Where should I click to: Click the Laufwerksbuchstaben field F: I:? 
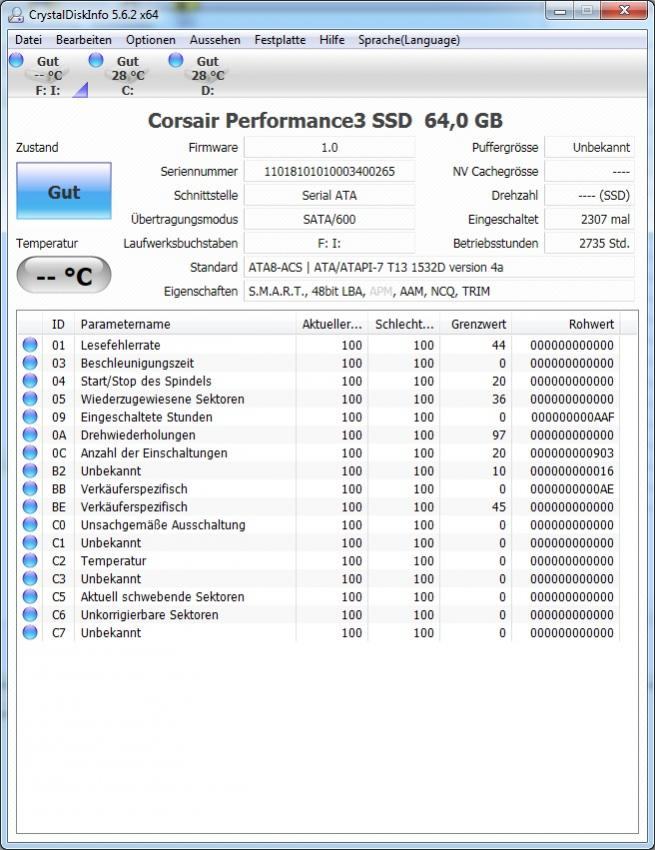pyautogui.click(x=330, y=243)
